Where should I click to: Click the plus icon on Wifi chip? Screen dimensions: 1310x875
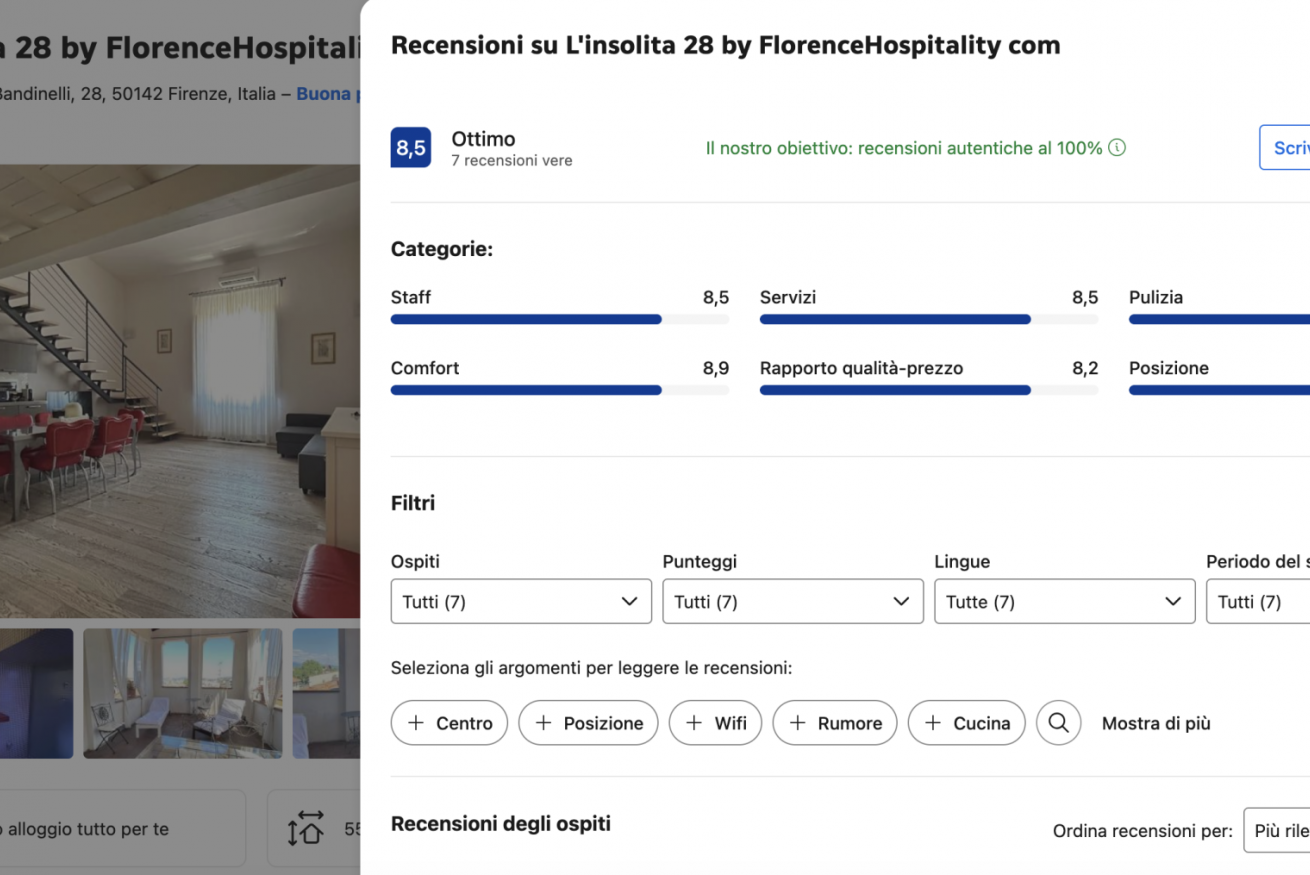click(694, 723)
